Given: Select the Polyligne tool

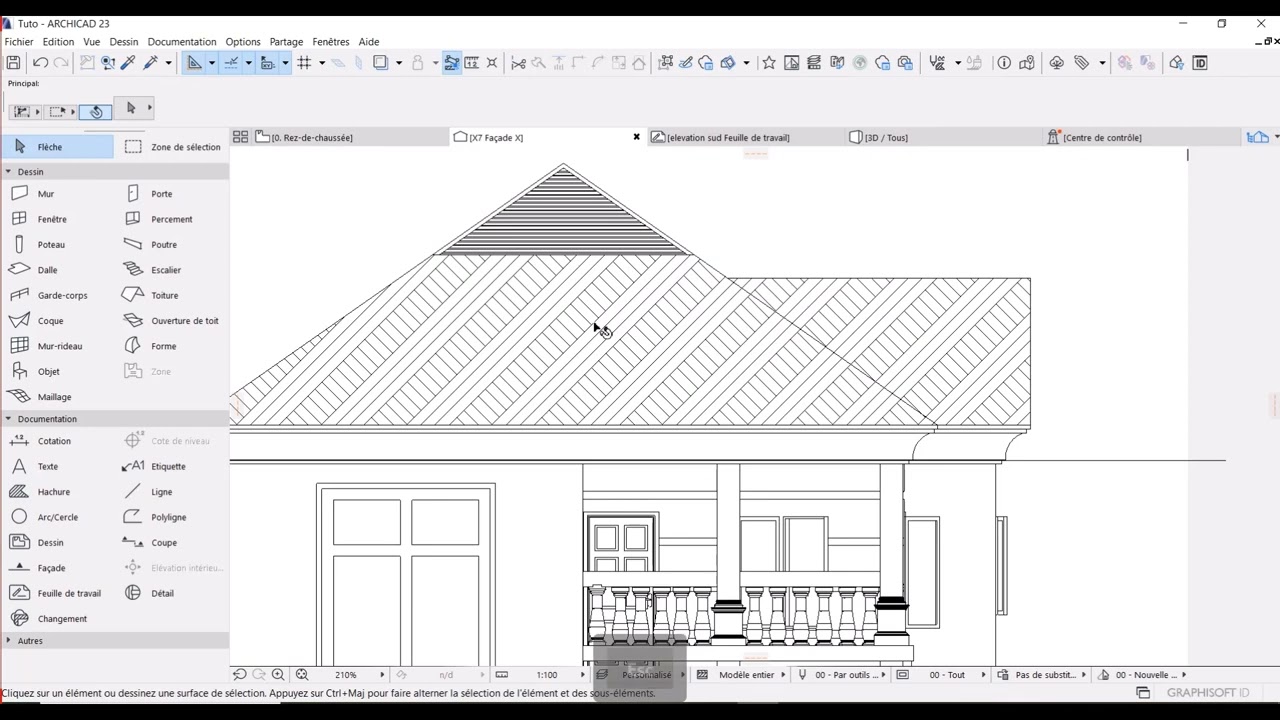Looking at the screenshot, I should pos(172,517).
